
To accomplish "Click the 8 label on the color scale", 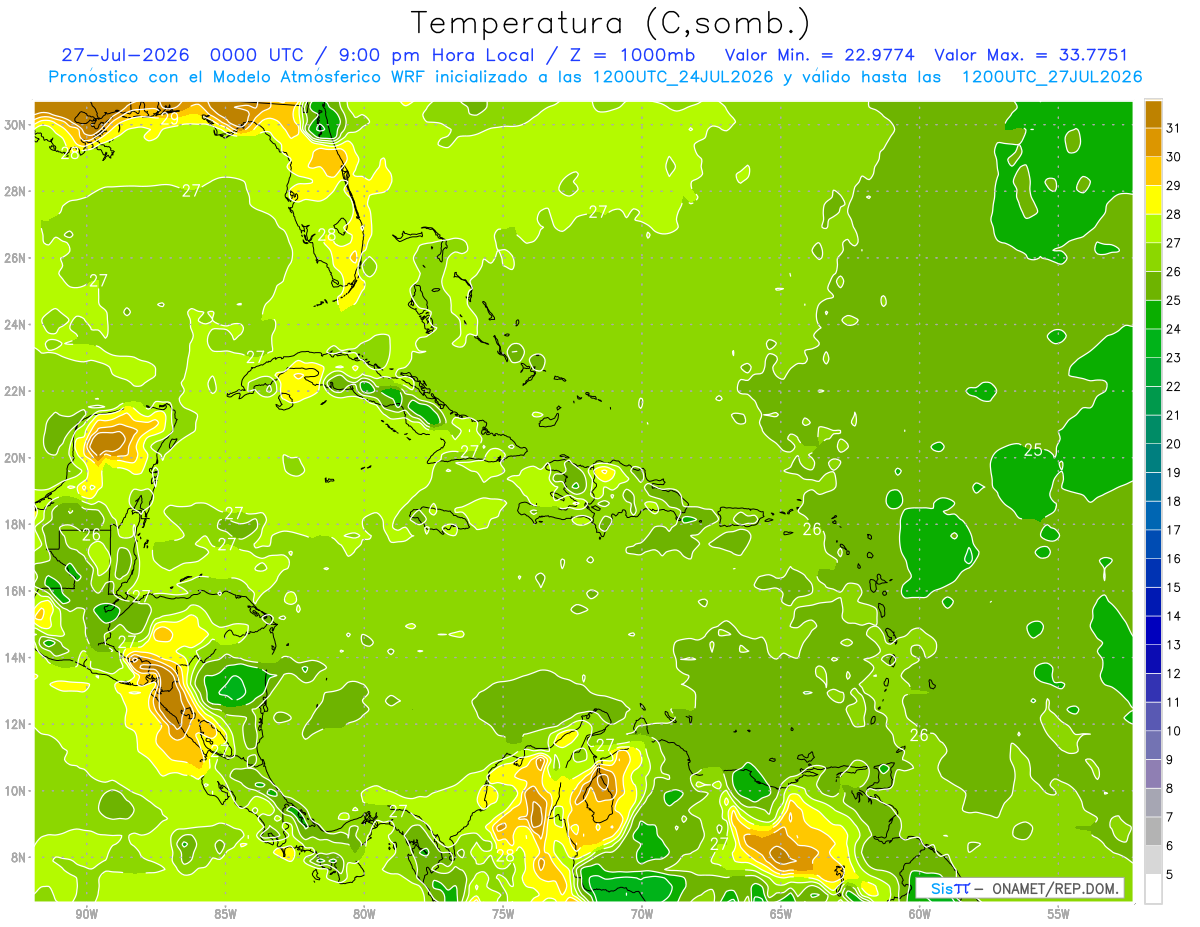I will pos(1170,788).
